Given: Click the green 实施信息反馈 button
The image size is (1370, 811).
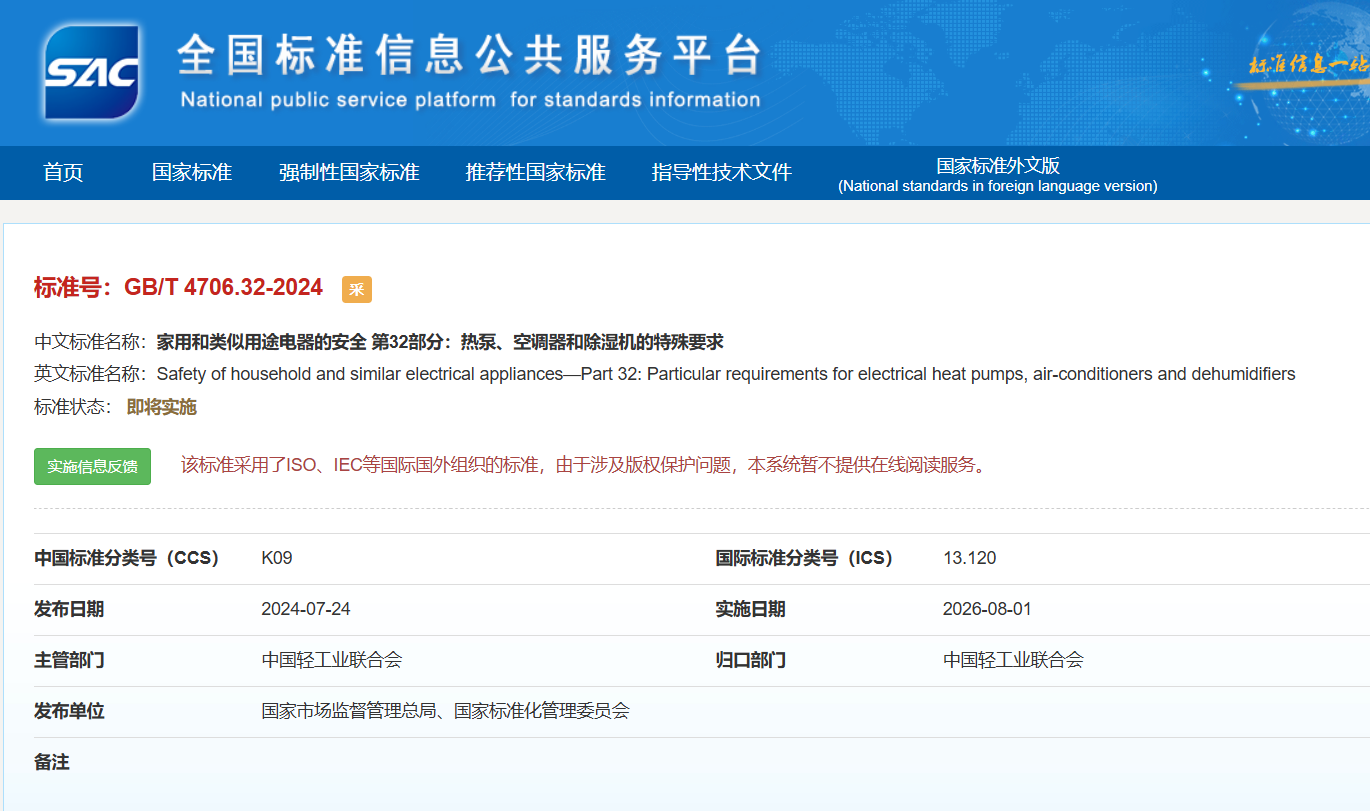Looking at the screenshot, I should coord(92,466).
